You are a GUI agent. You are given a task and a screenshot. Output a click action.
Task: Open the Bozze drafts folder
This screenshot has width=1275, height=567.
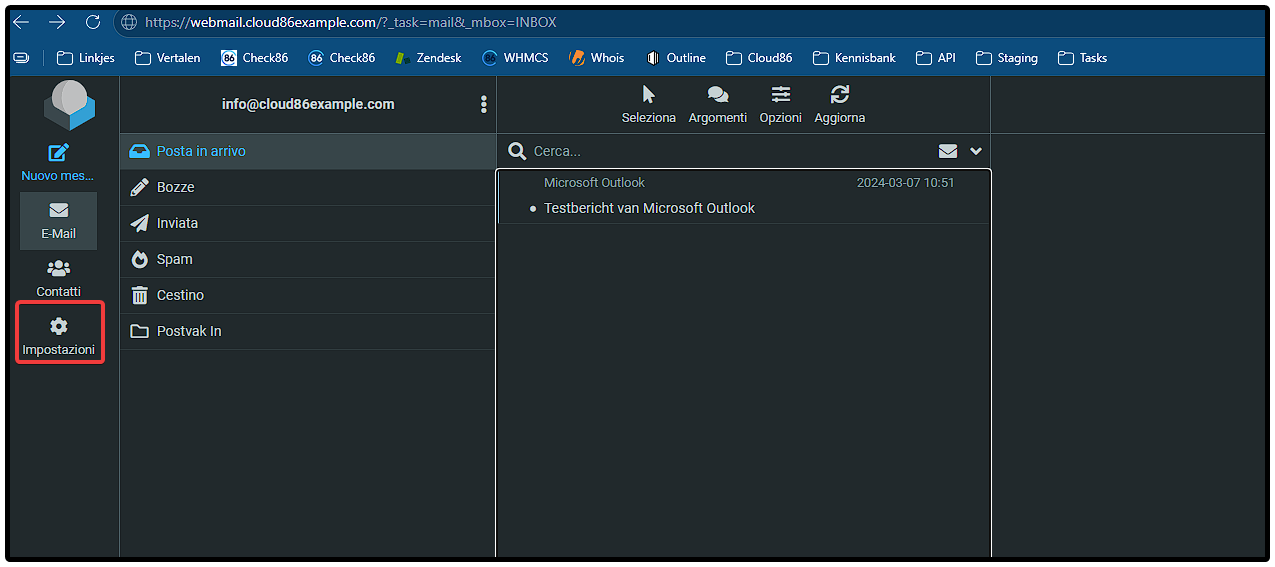point(308,187)
